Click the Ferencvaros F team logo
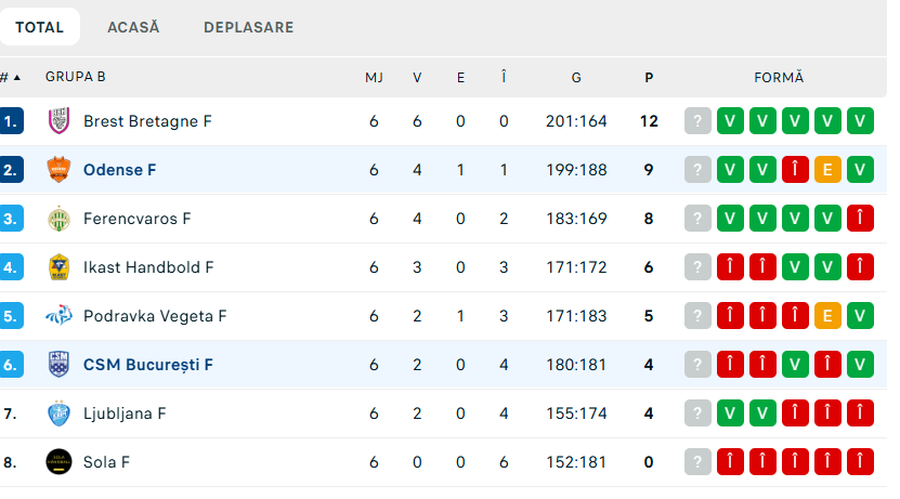Viewport: 900px width, 499px height. tap(59, 219)
